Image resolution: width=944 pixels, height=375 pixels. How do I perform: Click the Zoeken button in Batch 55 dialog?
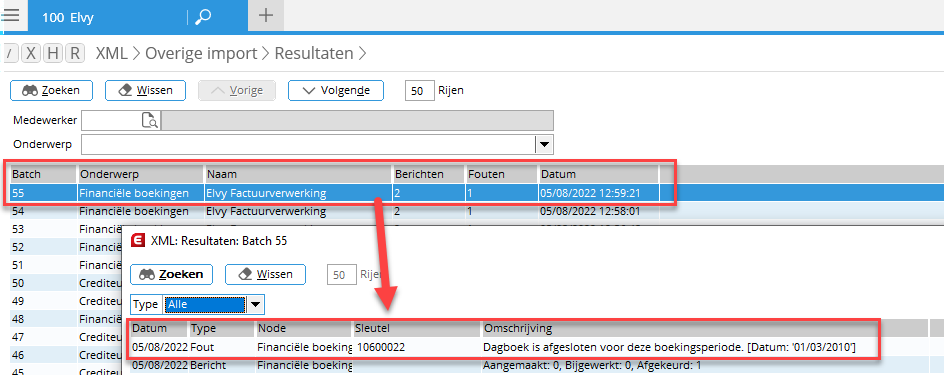(x=171, y=274)
